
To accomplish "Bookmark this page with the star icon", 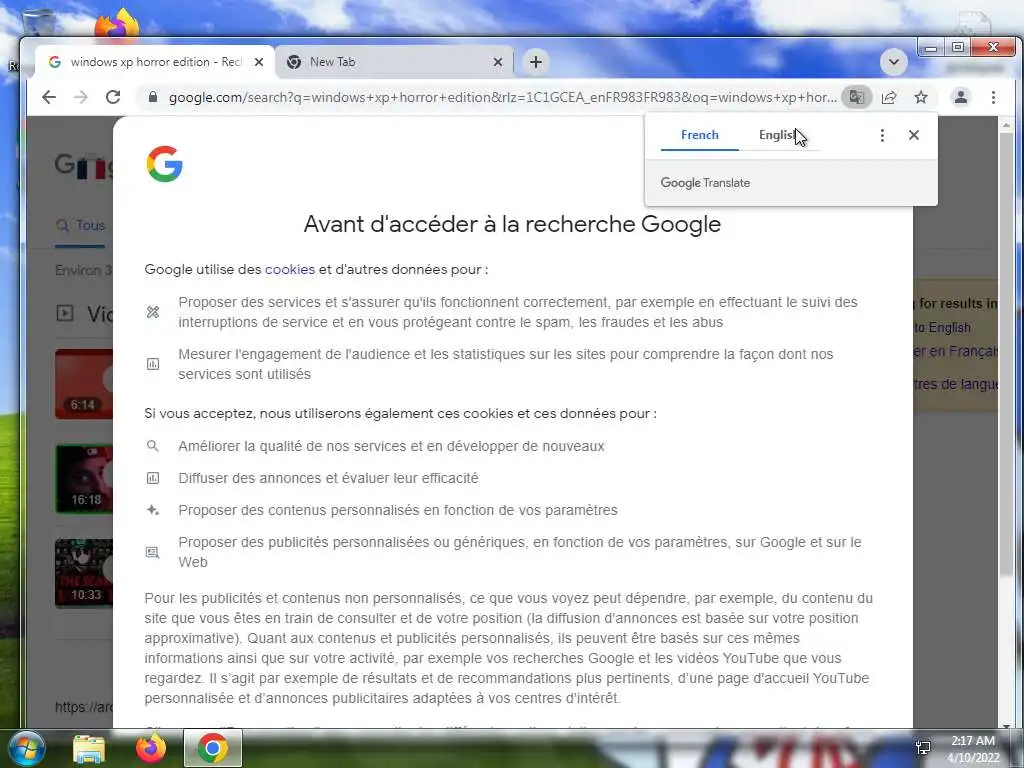I will (921, 97).
